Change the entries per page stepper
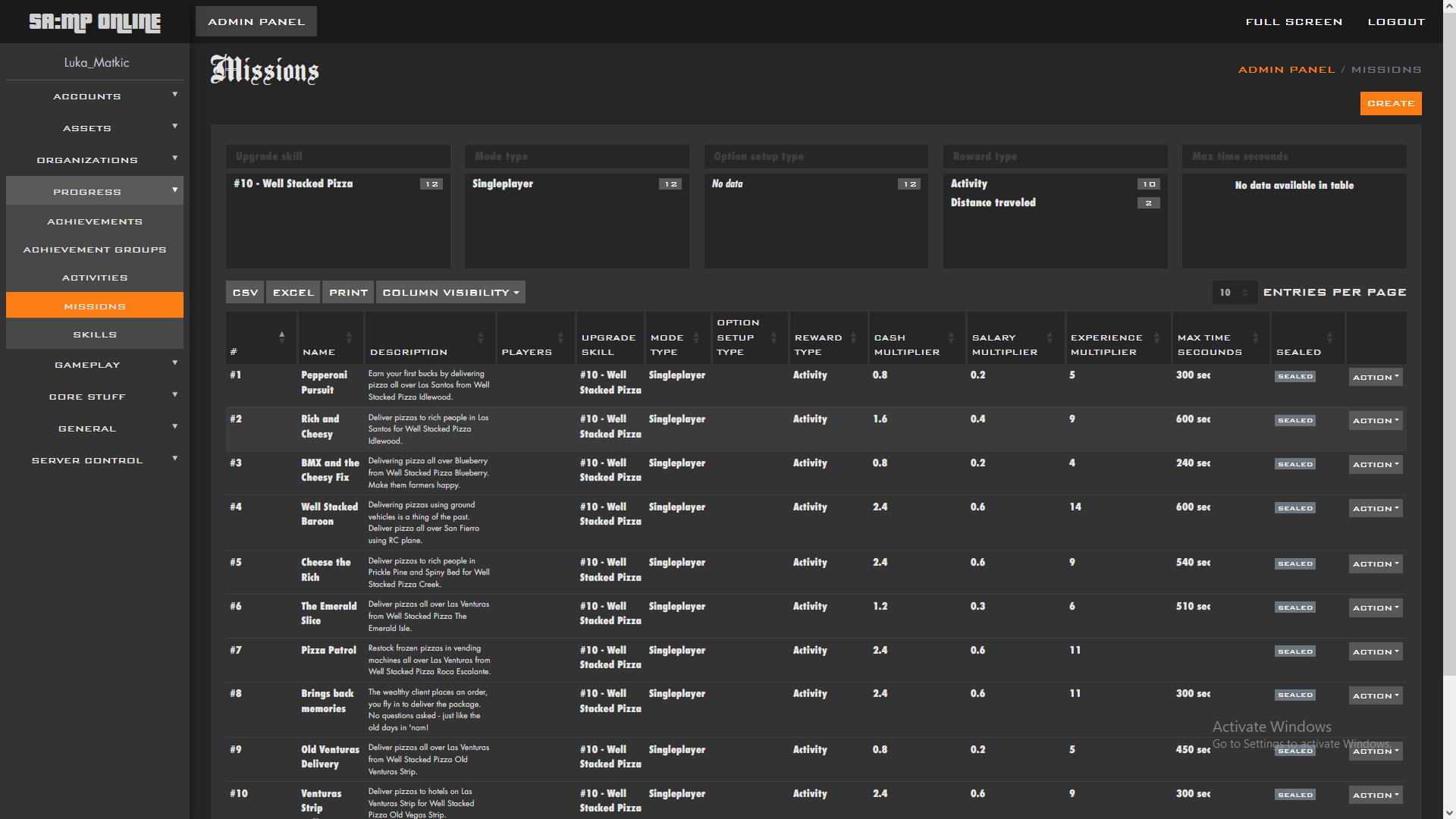Viewport: 1456px width, 819px height. (x=1244, y=293)
